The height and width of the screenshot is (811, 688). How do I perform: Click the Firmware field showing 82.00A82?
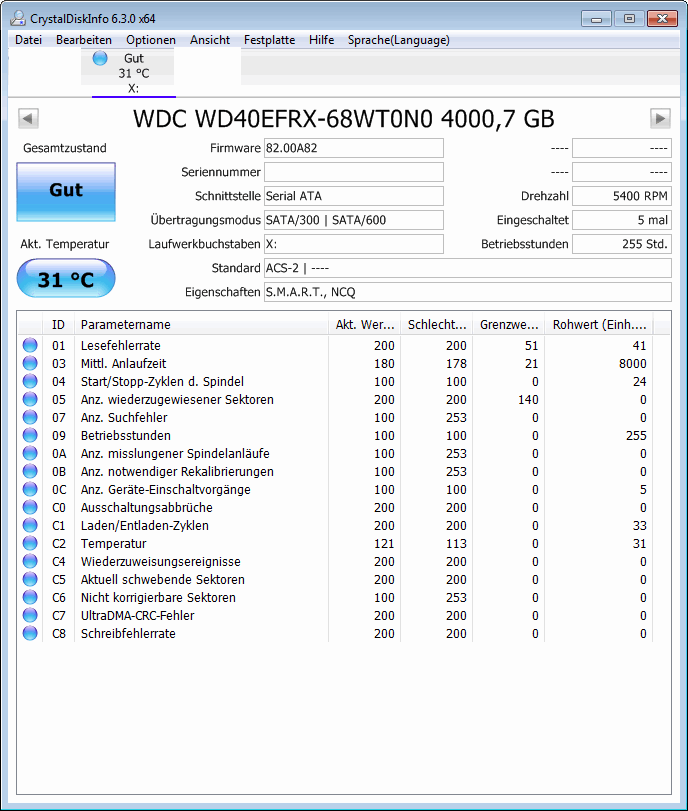coord(354,148)
